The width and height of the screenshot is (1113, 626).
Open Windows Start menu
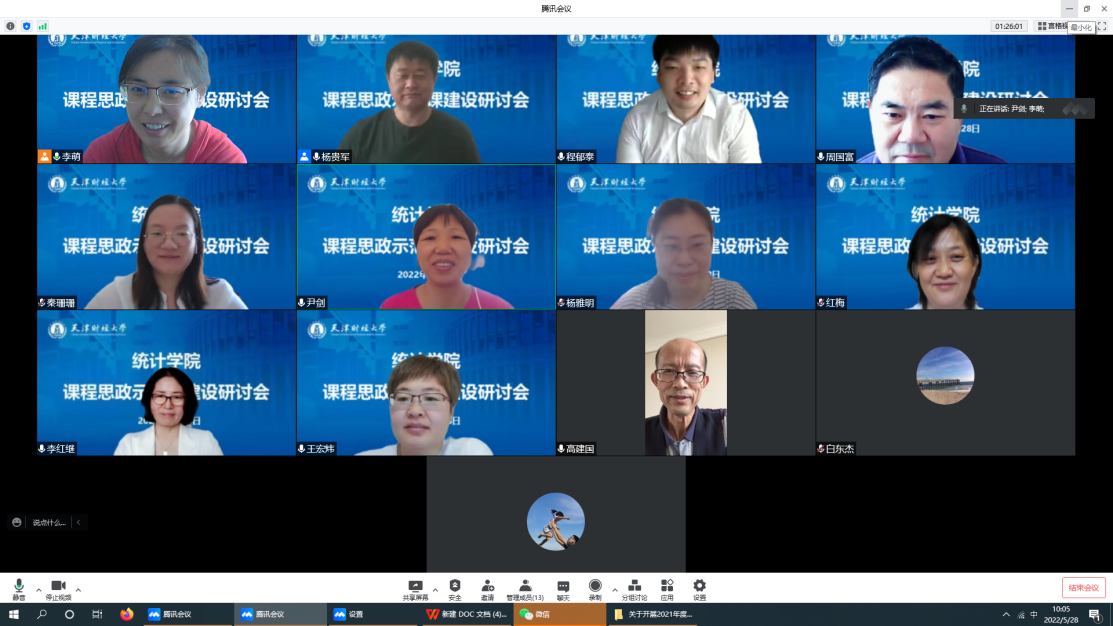pyautogui.click(x=13, y=615)
